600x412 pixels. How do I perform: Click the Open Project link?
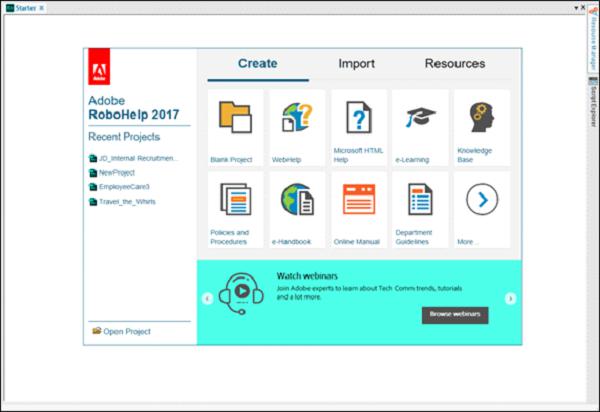pos(127,332)
